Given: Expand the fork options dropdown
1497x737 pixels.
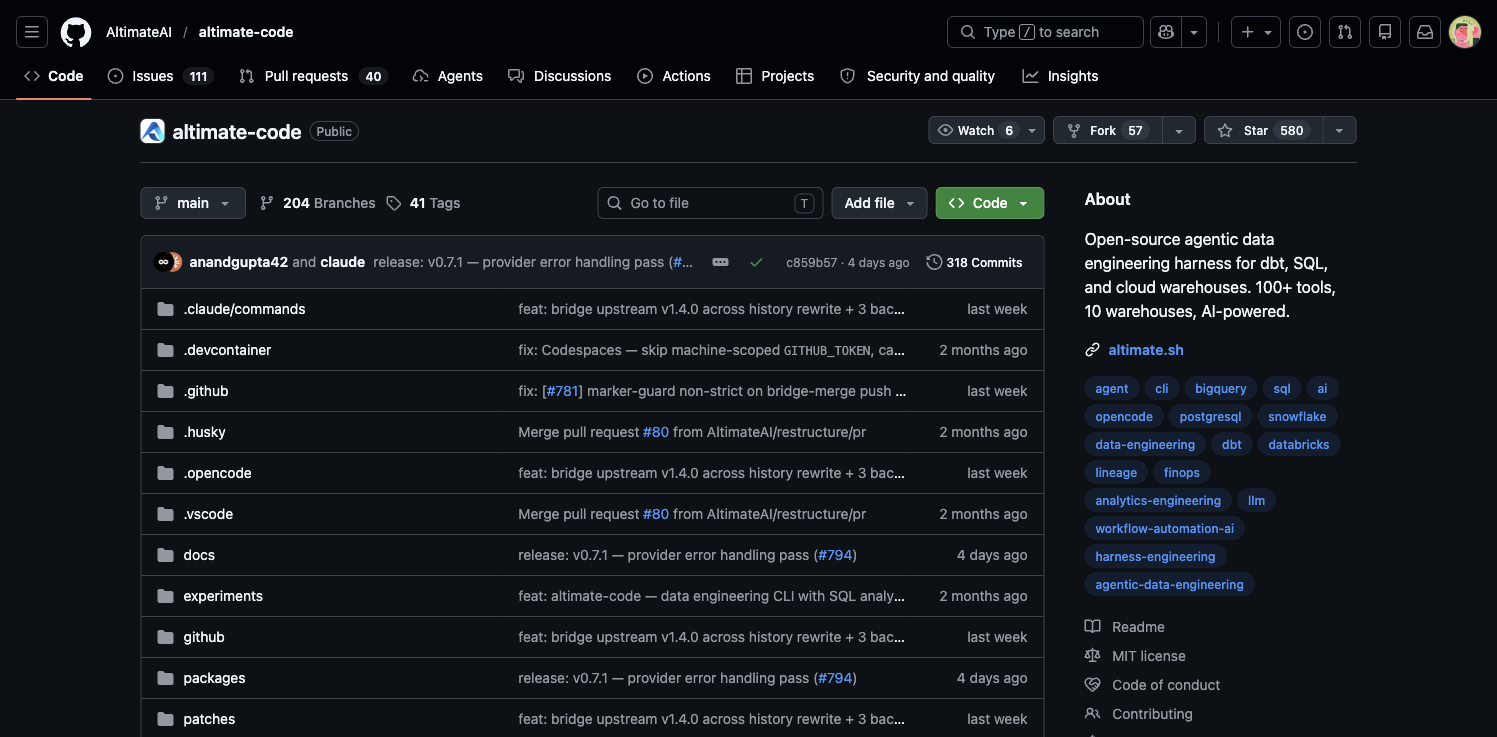Looking at the screenshot, I should point(1179,131).
